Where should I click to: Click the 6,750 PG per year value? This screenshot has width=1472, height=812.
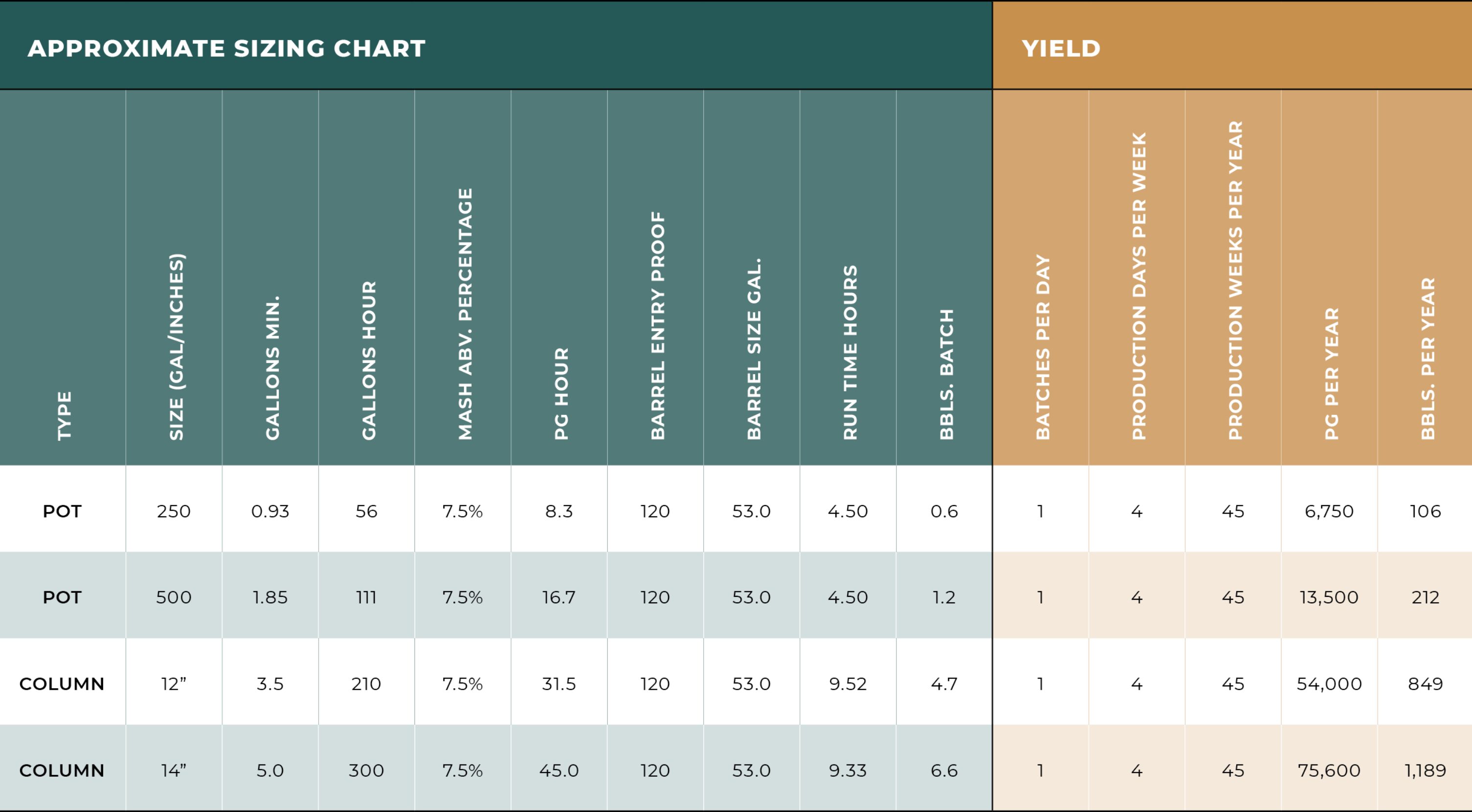click(x=1329, y=511)
